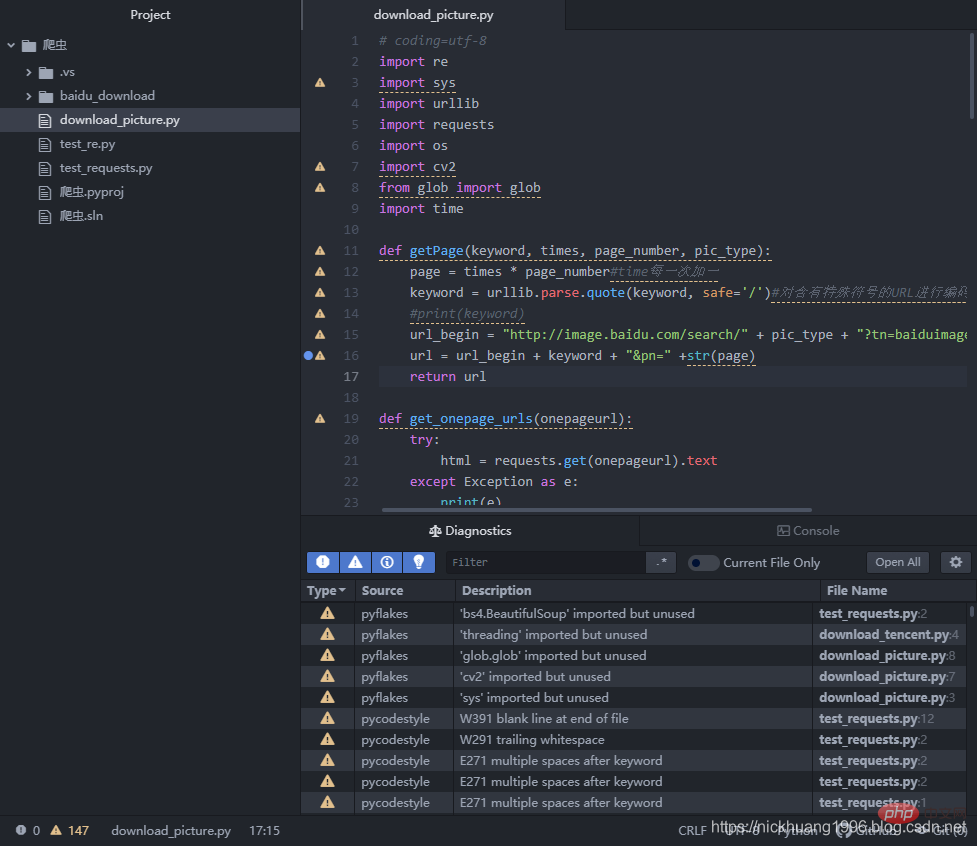This screenshot has width=977, height=846.
Task: Expand the baidu_download folder
Action: 28,96
